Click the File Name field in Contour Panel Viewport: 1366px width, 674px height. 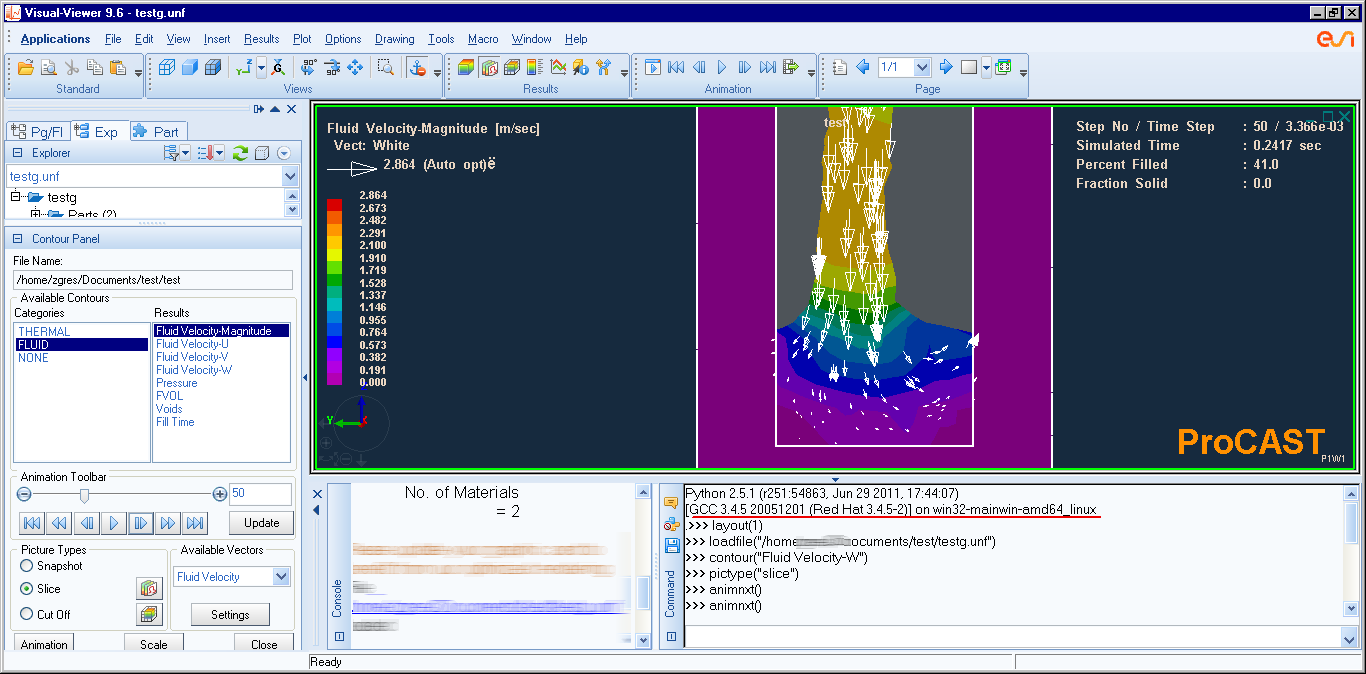click(153, 280)
